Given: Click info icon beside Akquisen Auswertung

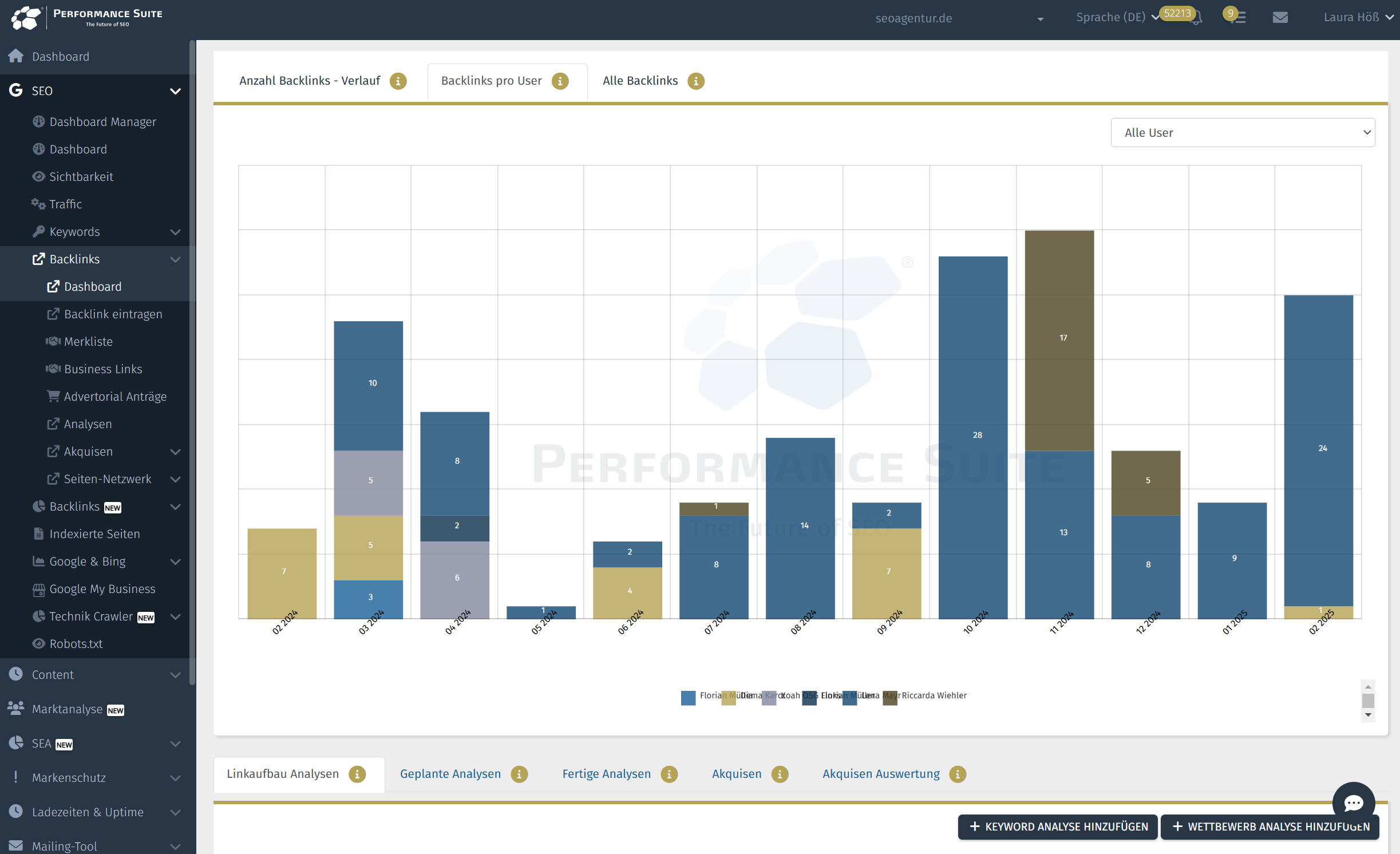Looking at the screenshot, I should click(x=957, y=774).
